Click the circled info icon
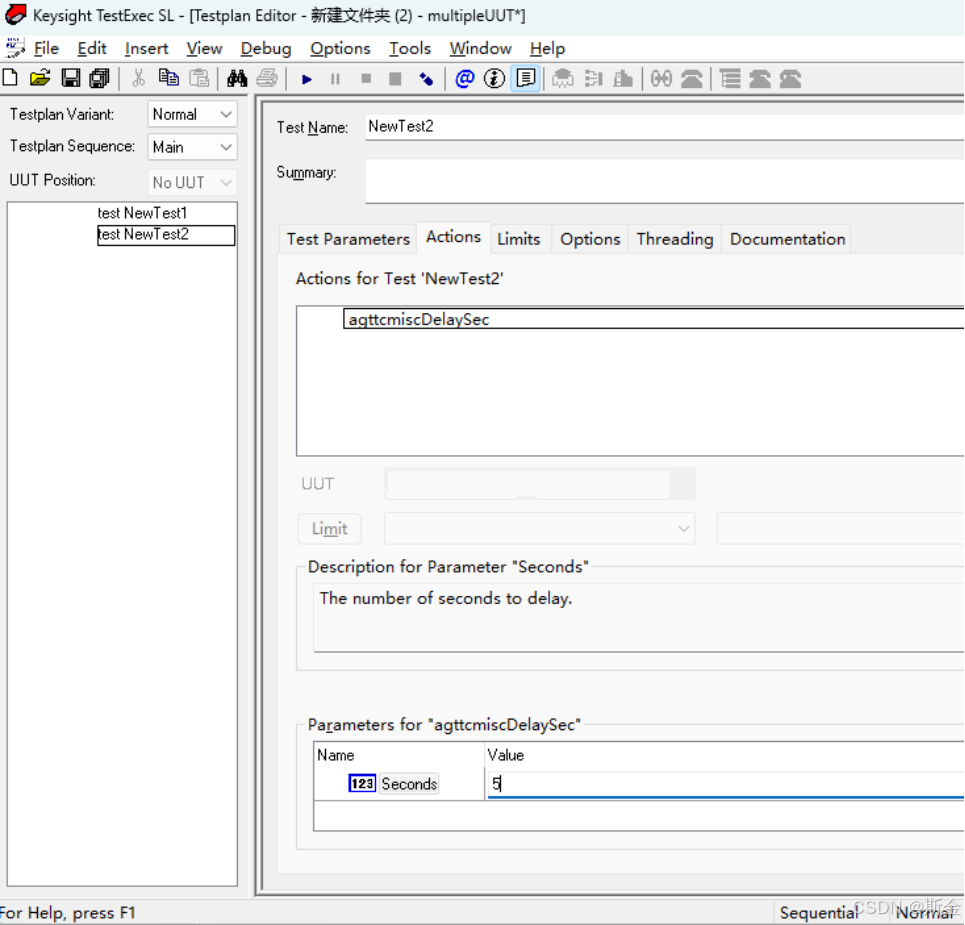This screenshot has width=965, height=925. coord(494,79)
